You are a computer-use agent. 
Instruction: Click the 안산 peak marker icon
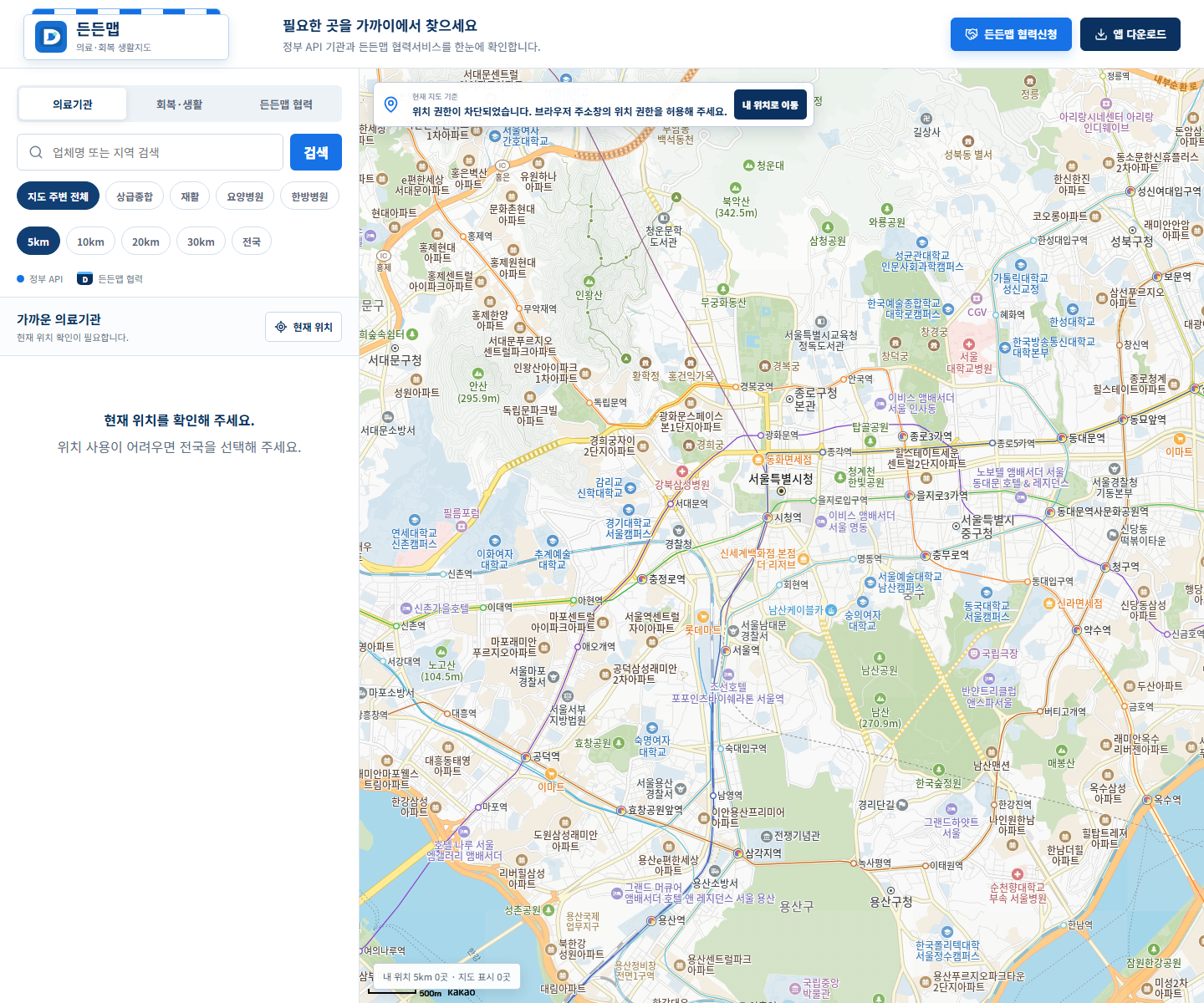[477, 373]
